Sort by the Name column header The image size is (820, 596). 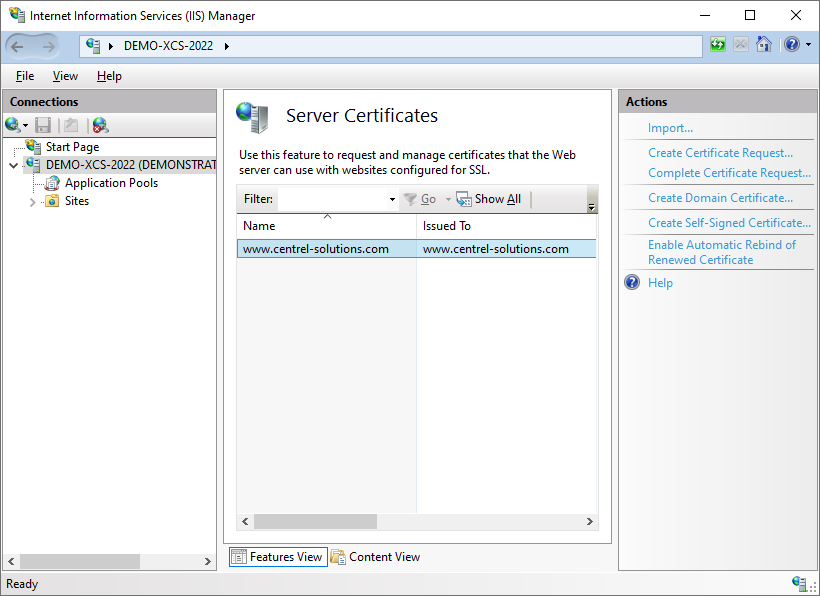click(x=327, y=226)
